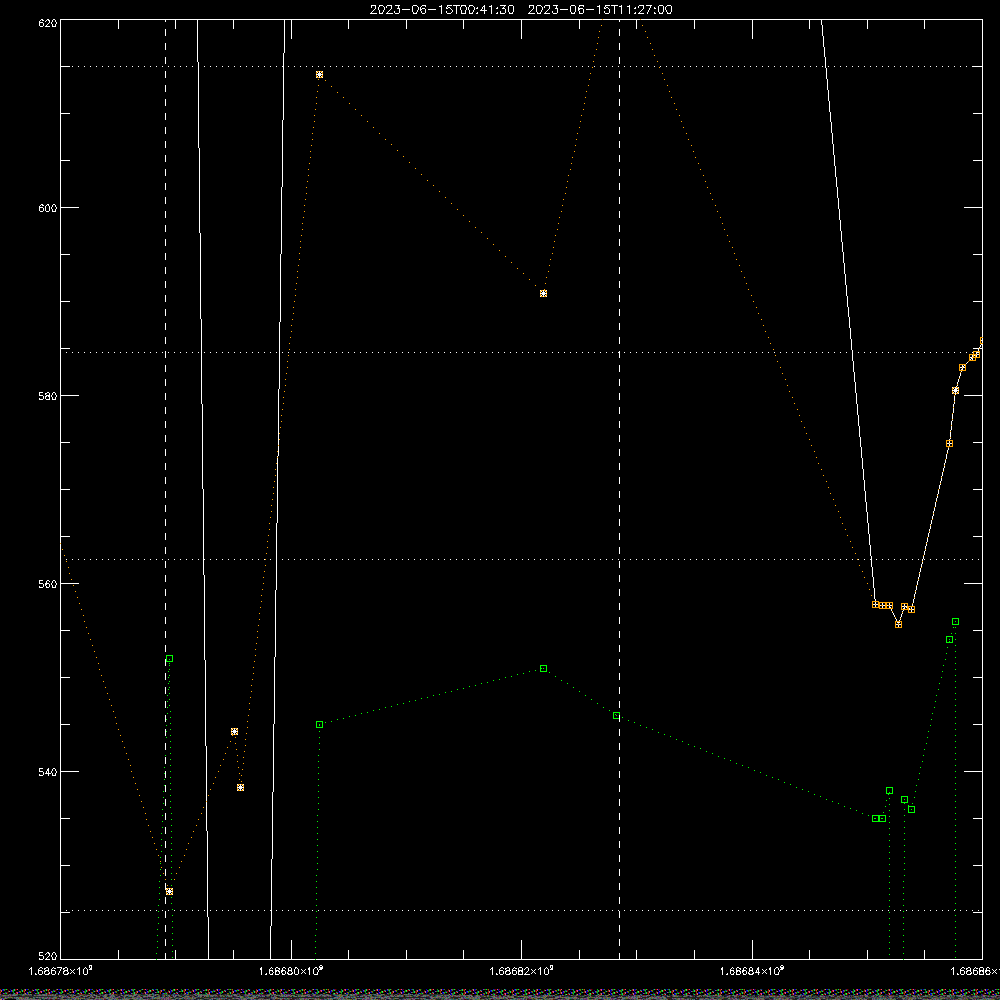This screenshot has height=1000, width=1000.
Task: Pick the orange marker near 580.5 on white curve
Action: point(955,390)
